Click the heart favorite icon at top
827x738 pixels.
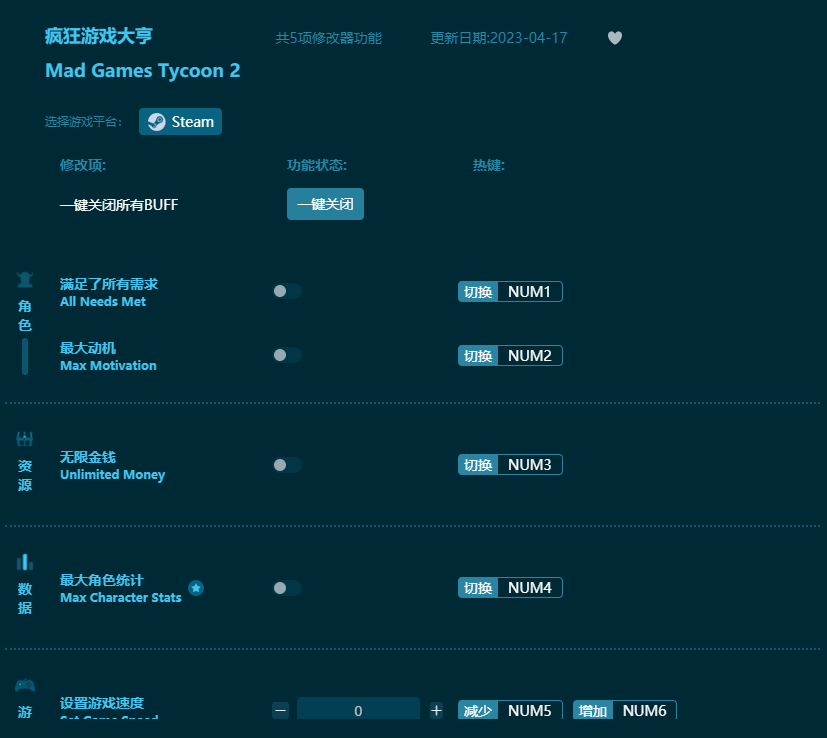tap(614, 37)
